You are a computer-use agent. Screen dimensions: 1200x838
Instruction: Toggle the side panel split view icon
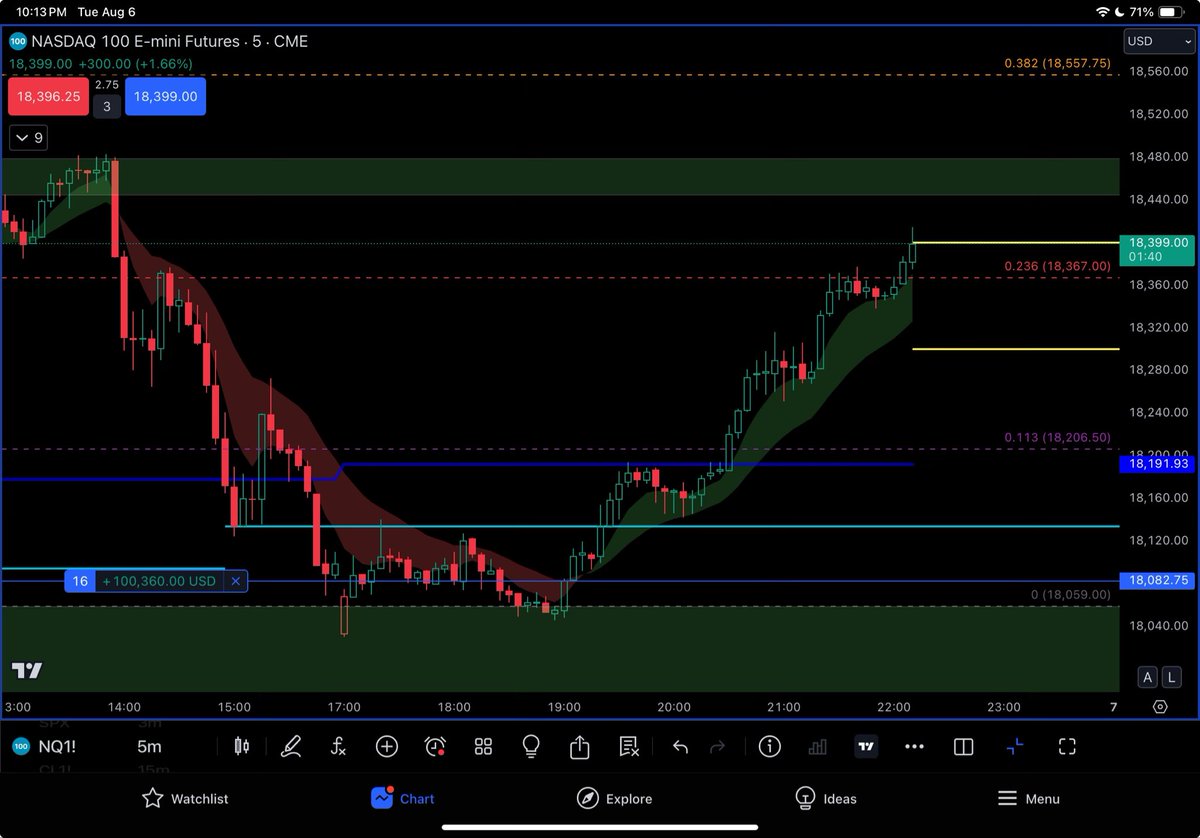(x=964, y=746)
